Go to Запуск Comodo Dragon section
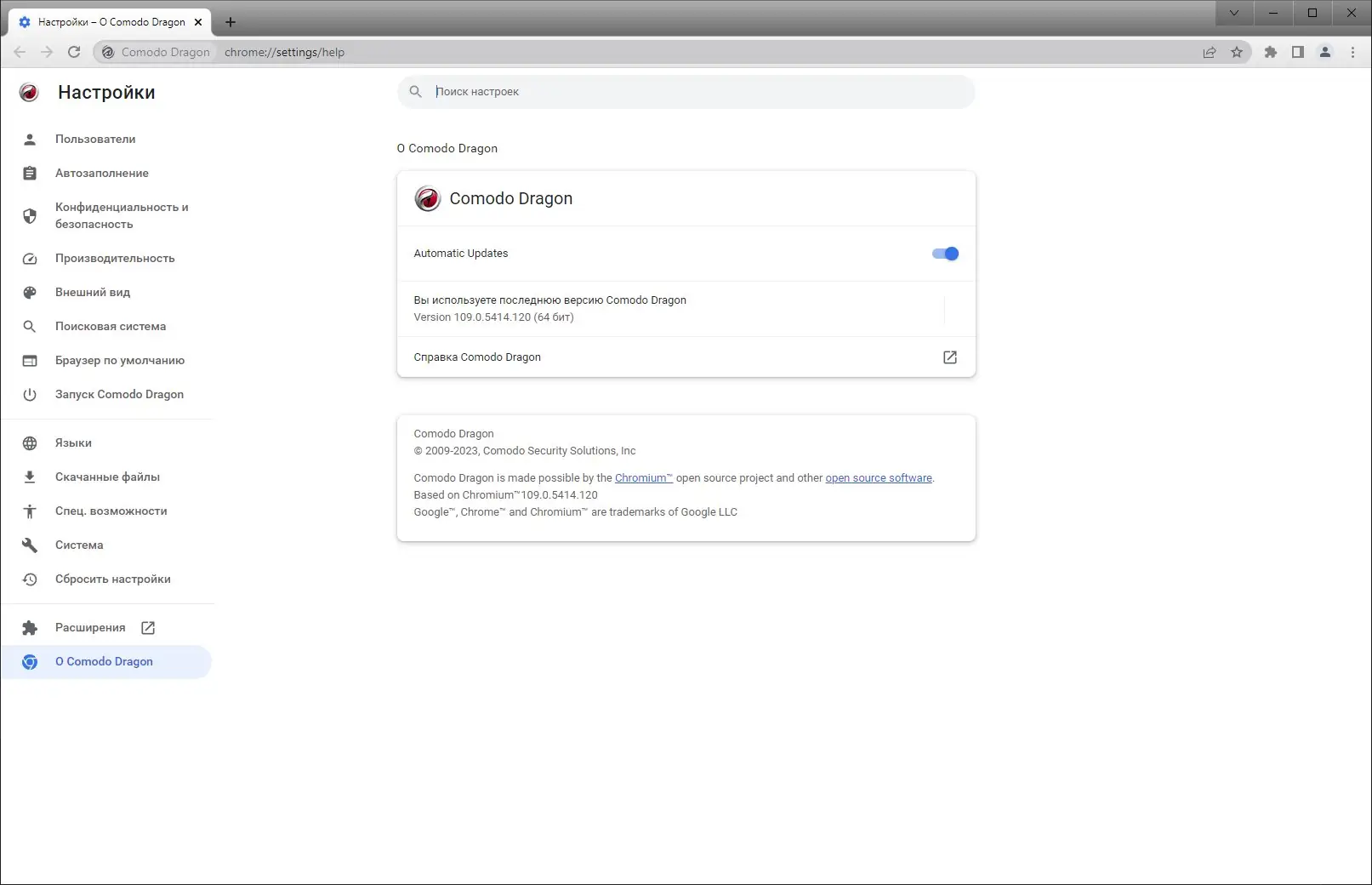1372x885 pixels. click(106, 394)
